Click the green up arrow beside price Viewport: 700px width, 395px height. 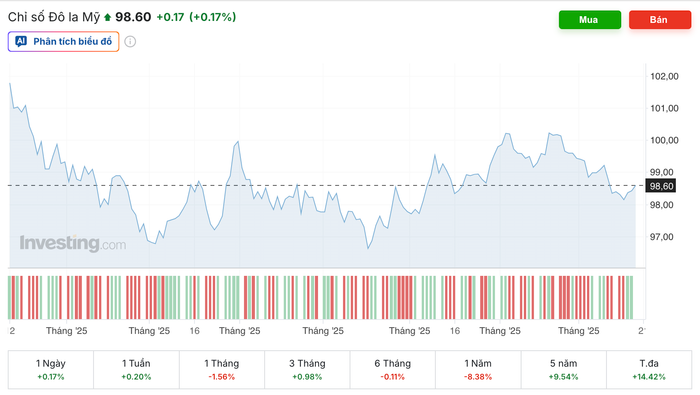[x=107, y=17]
